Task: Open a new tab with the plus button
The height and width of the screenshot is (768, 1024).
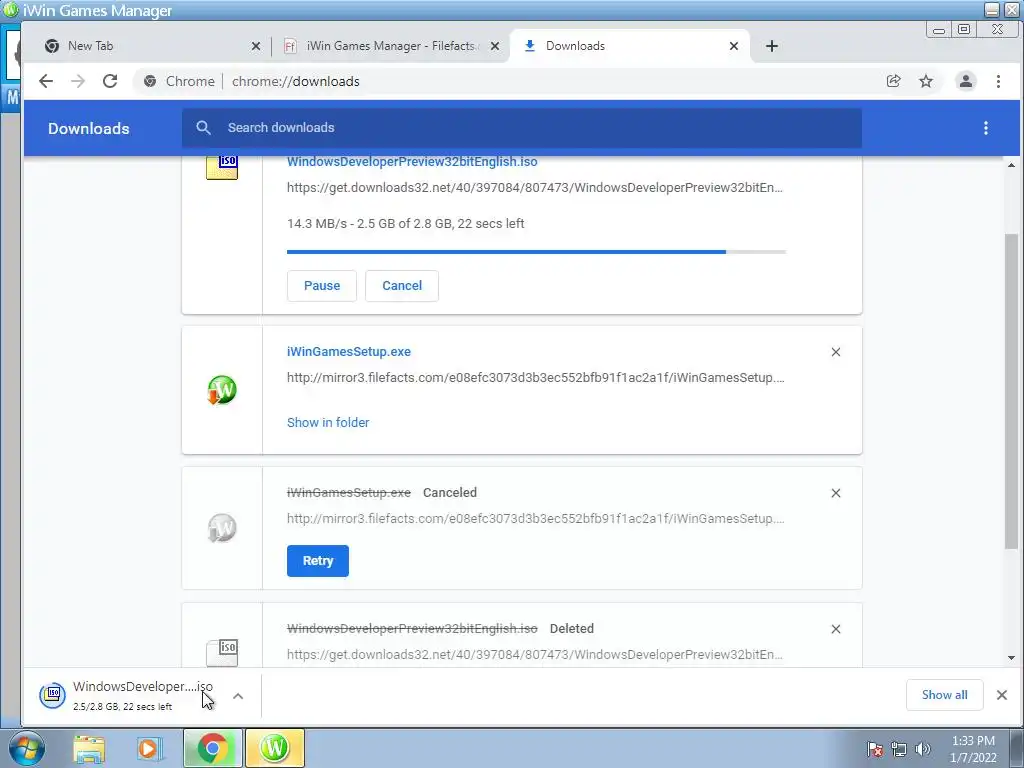Action: [x=772, y=46]
